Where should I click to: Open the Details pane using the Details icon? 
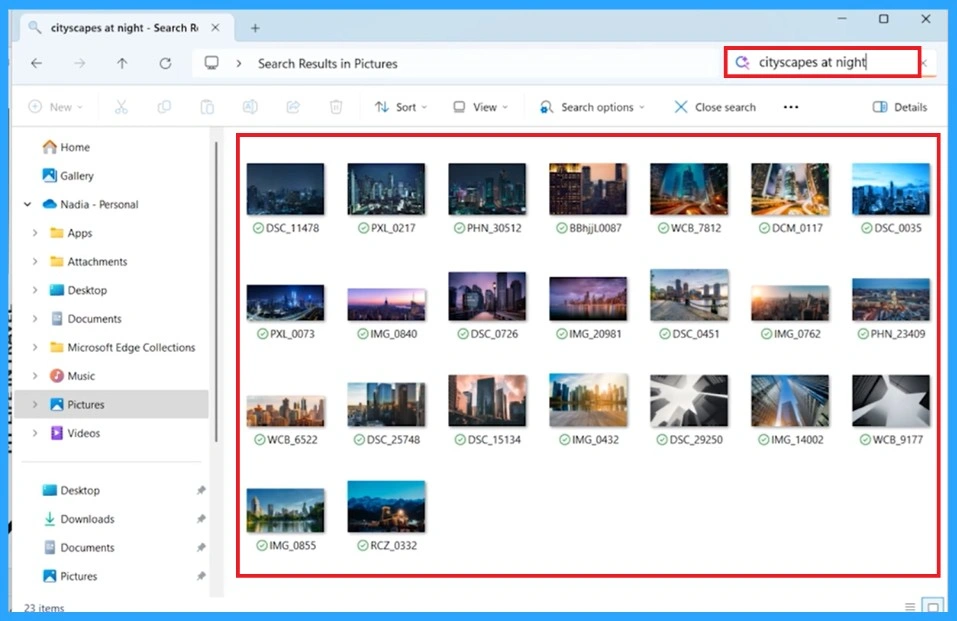click(x=897, y=106)
